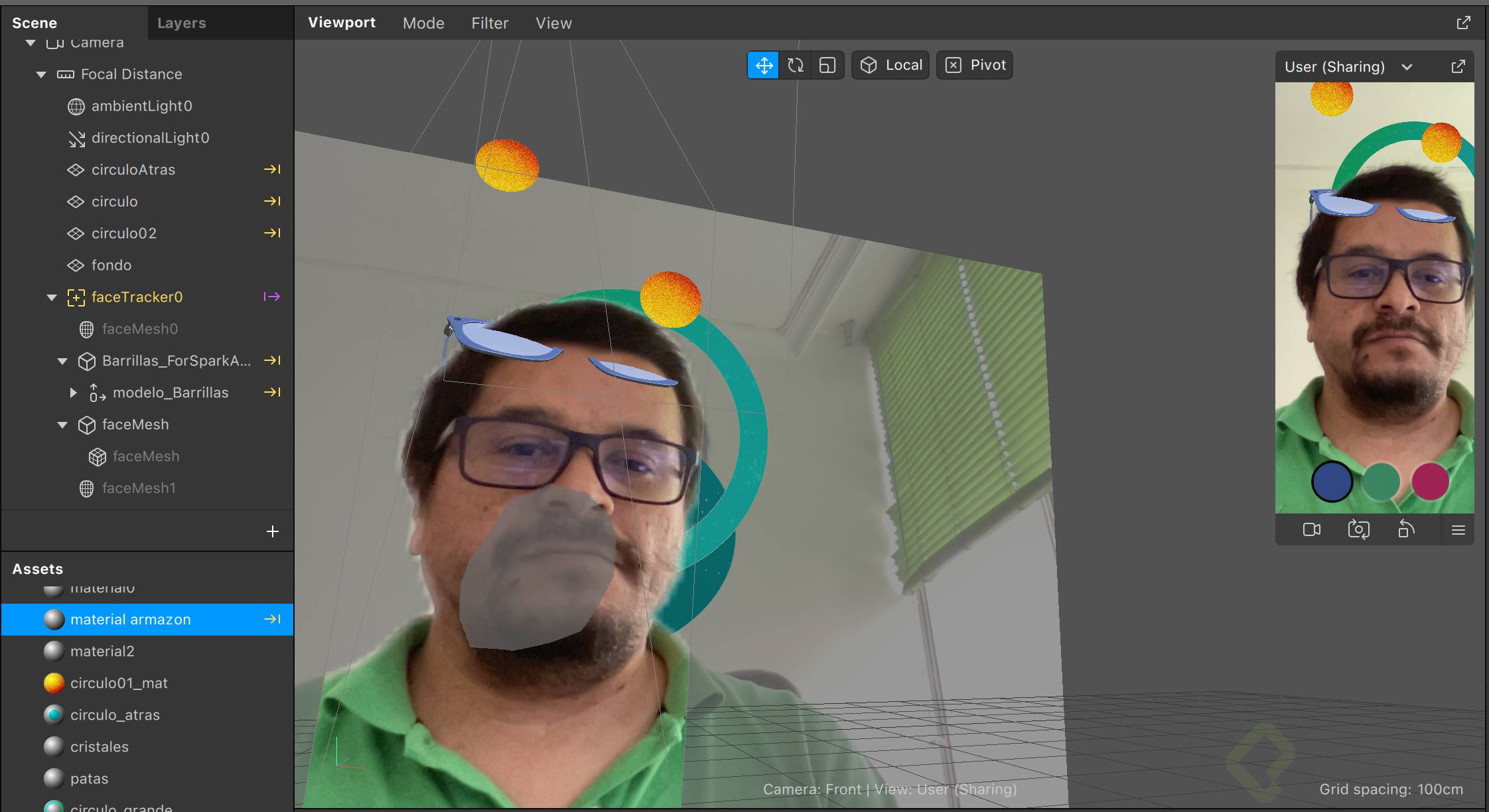This screenshot has height=812, width=1489.
Task: Open the simulator hamburger menu
Action: point(1458,529)
